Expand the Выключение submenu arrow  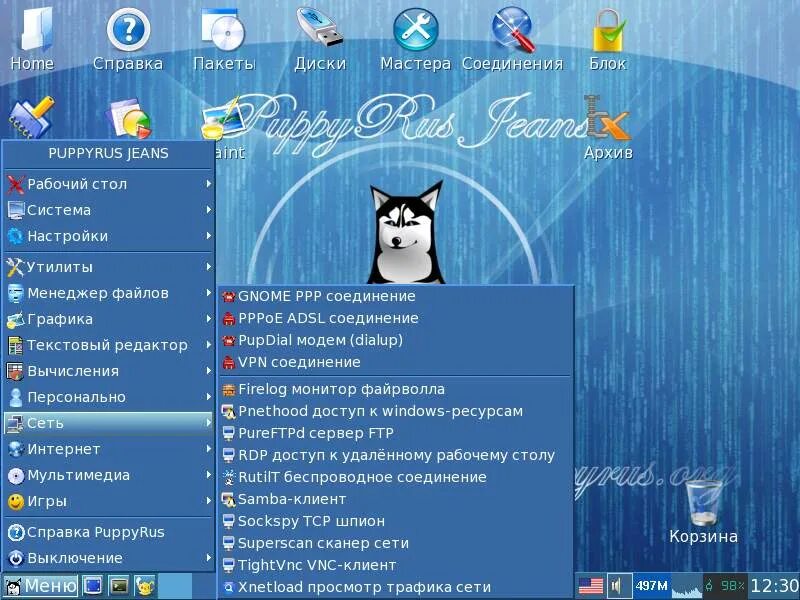point(208,558)
